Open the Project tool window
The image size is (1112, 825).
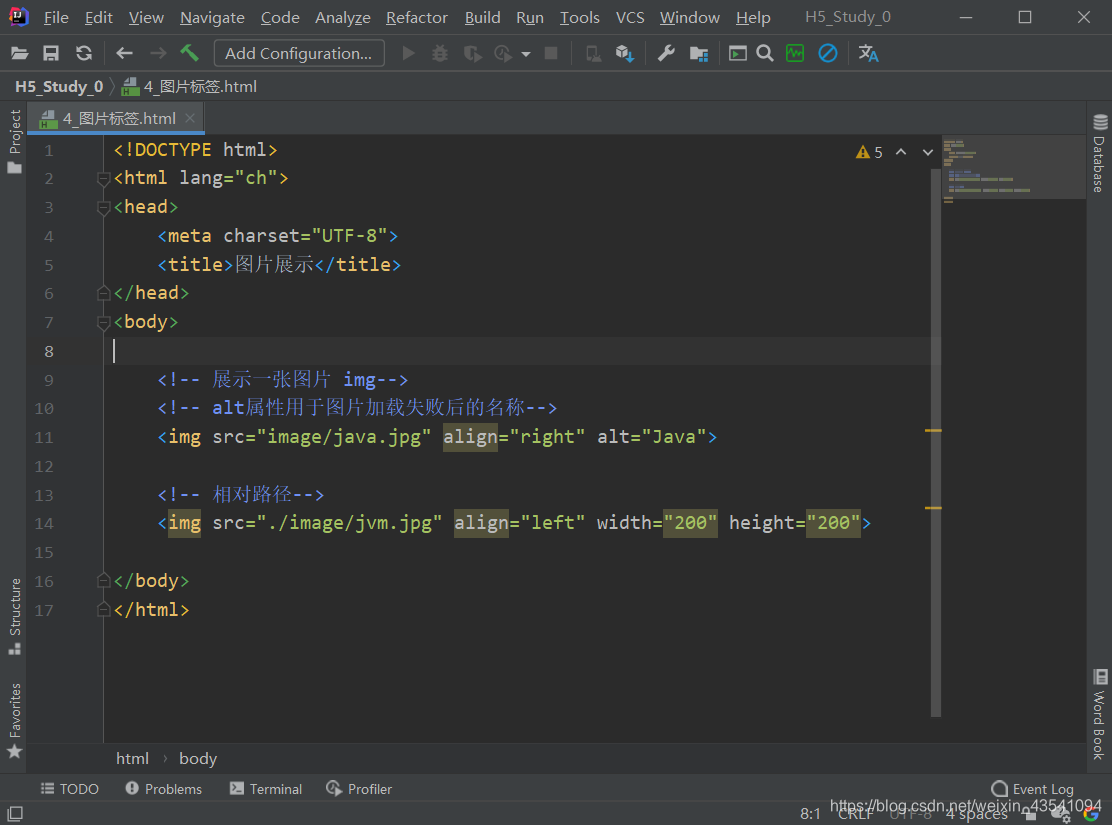point(15,141)
